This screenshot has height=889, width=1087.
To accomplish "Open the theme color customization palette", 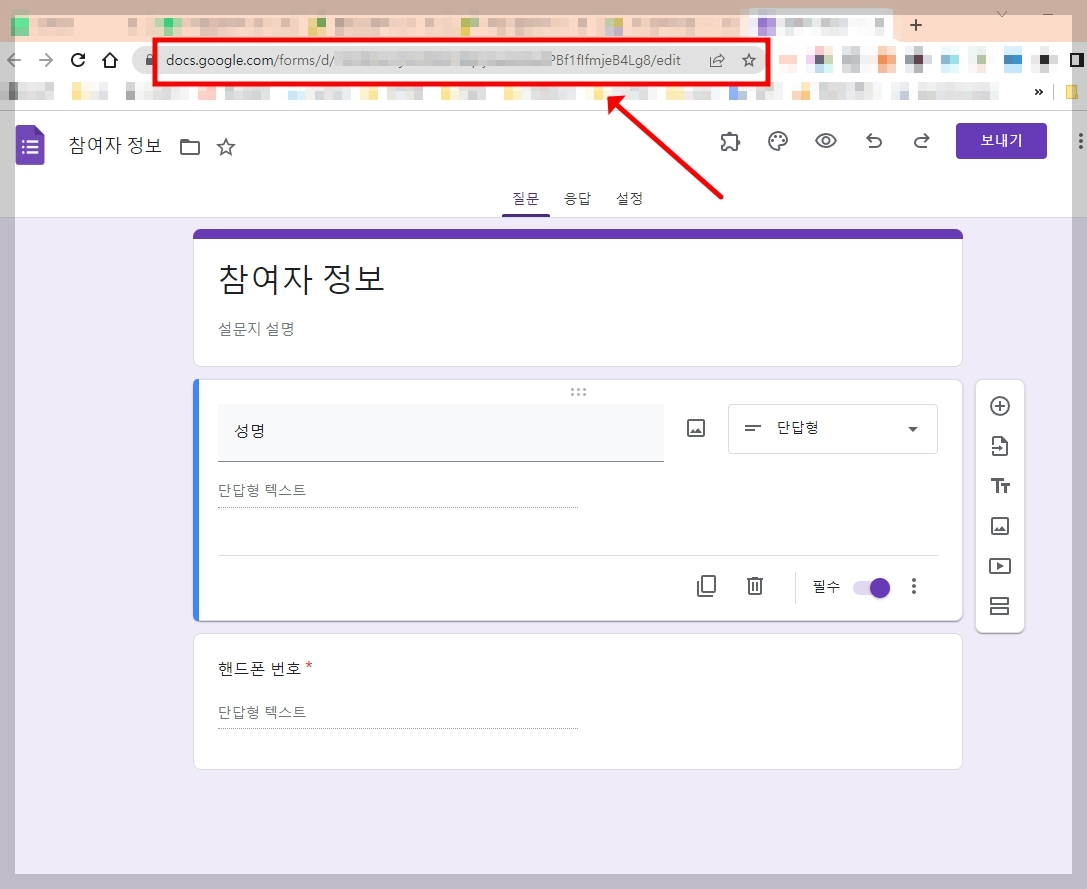I will coord(778,141).
